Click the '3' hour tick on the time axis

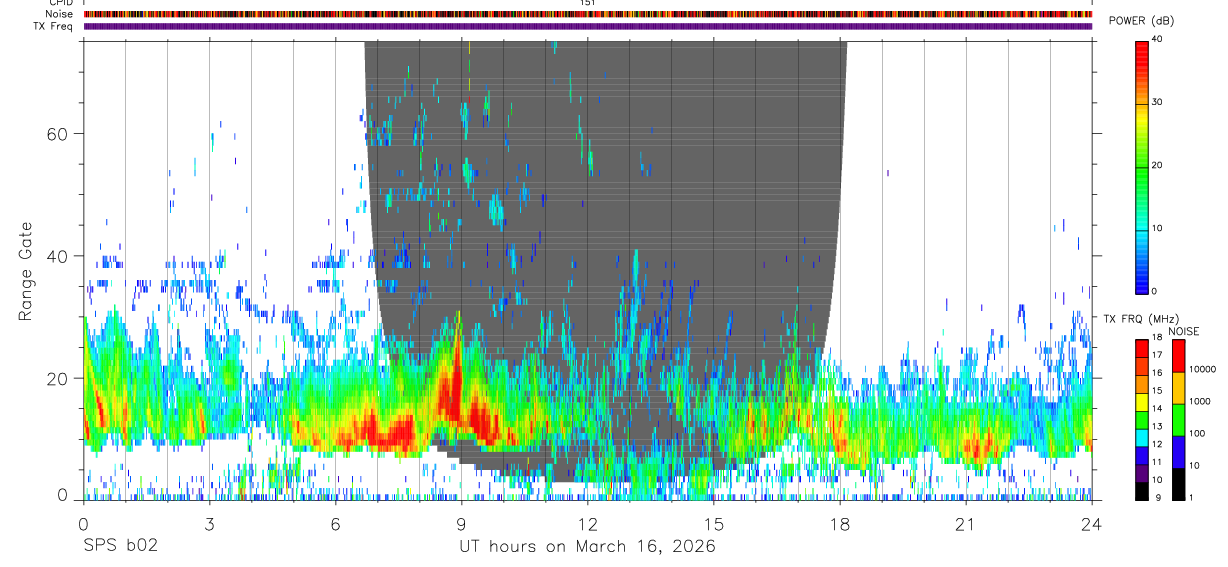[x=209, y=523]
